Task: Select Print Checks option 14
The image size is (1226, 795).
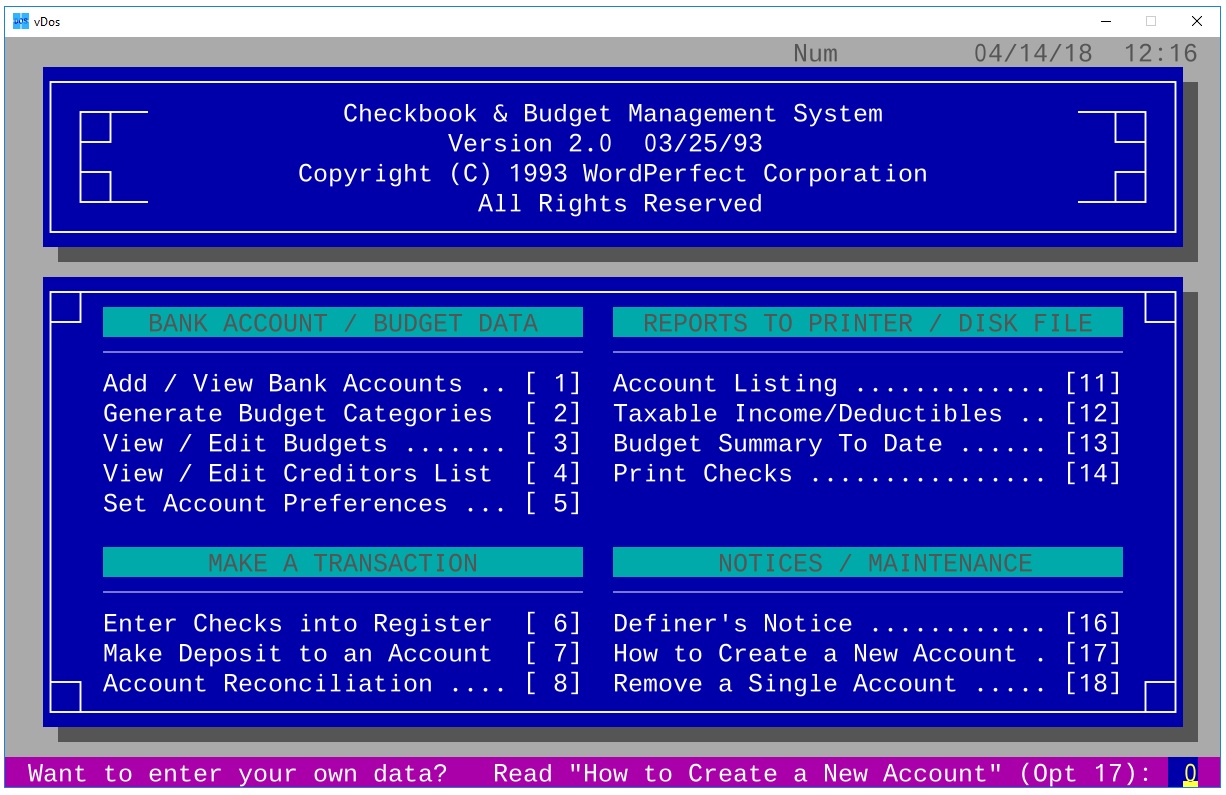Action: pos(867,474)
